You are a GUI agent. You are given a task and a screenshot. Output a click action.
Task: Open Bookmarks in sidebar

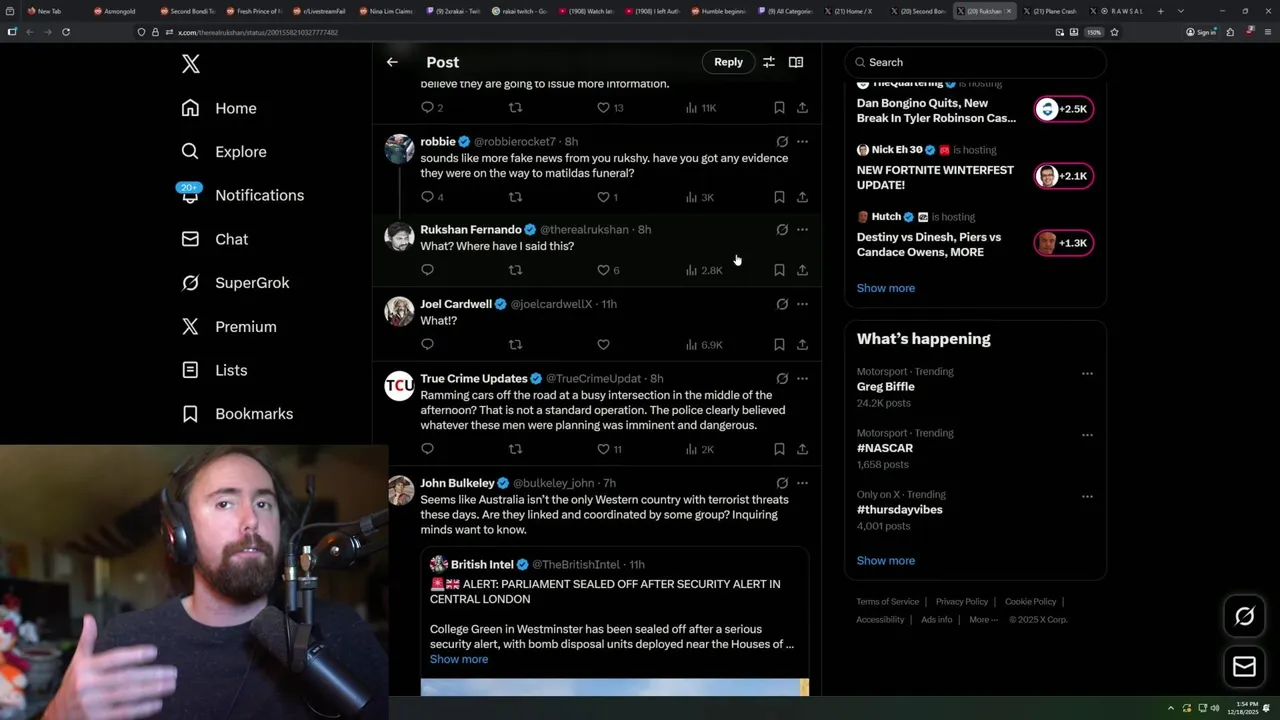[x=238, y=414]
